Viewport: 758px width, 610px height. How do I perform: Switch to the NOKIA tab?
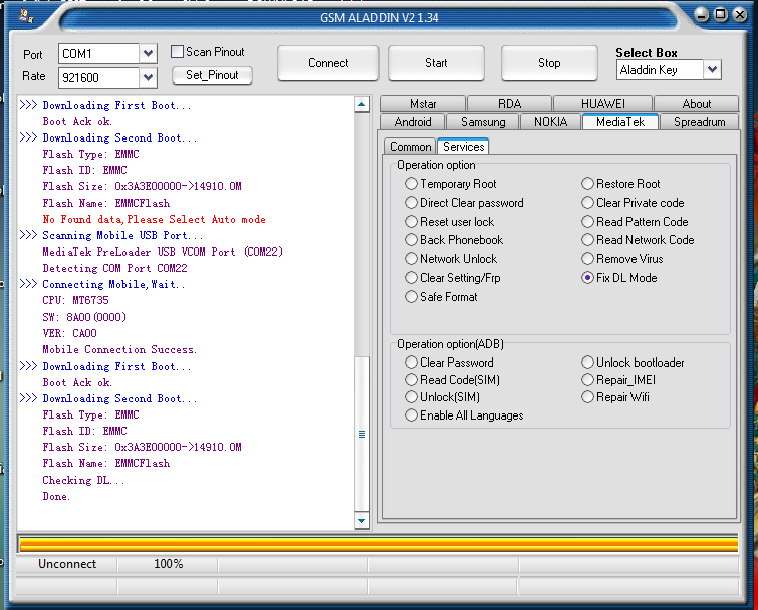pyautogui.click(x=551, y=122)
